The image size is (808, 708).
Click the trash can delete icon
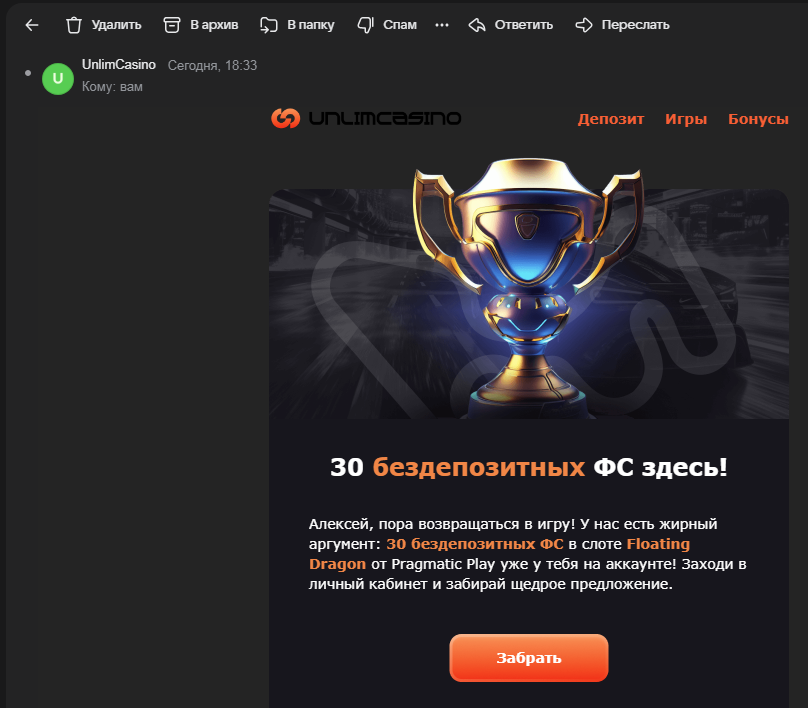click(74, 25)
